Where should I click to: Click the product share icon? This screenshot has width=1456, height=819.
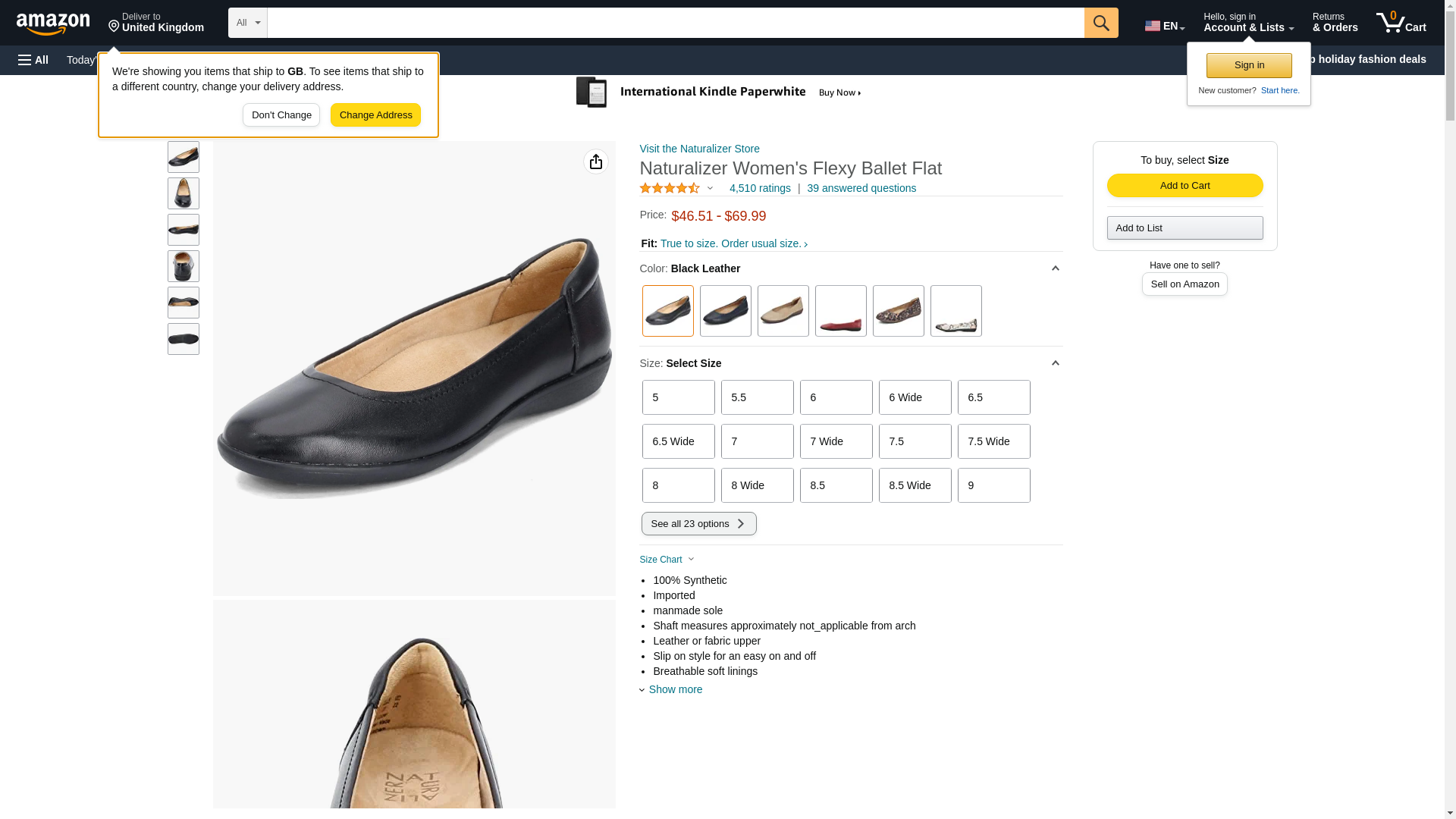point(596,162)
